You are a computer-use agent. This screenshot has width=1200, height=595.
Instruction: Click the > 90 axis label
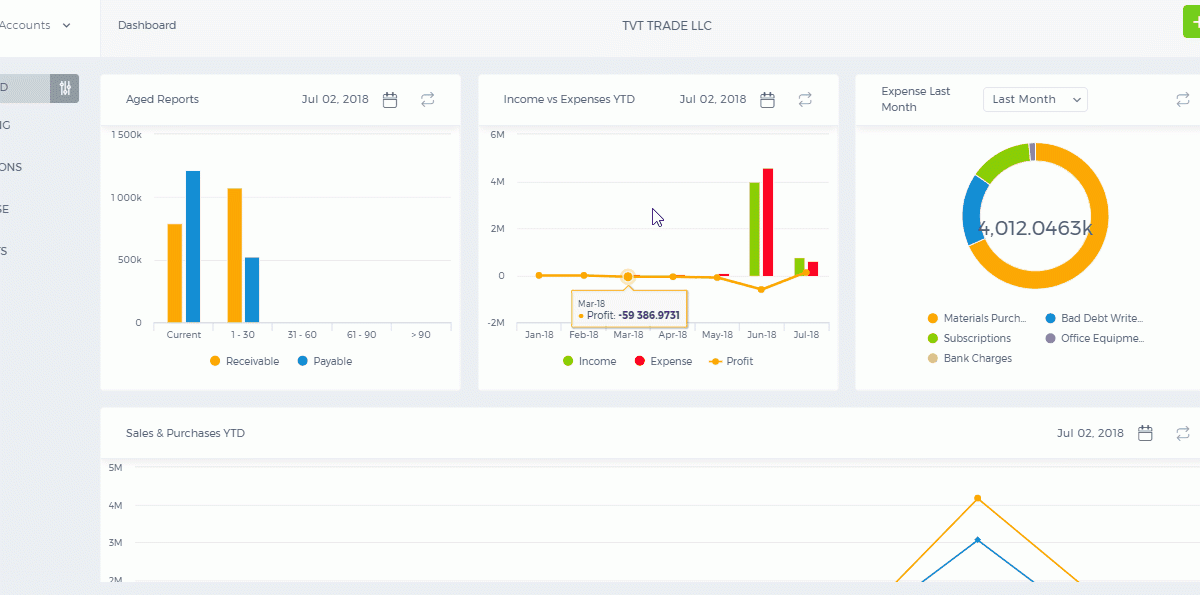click(x=420, y=335)
